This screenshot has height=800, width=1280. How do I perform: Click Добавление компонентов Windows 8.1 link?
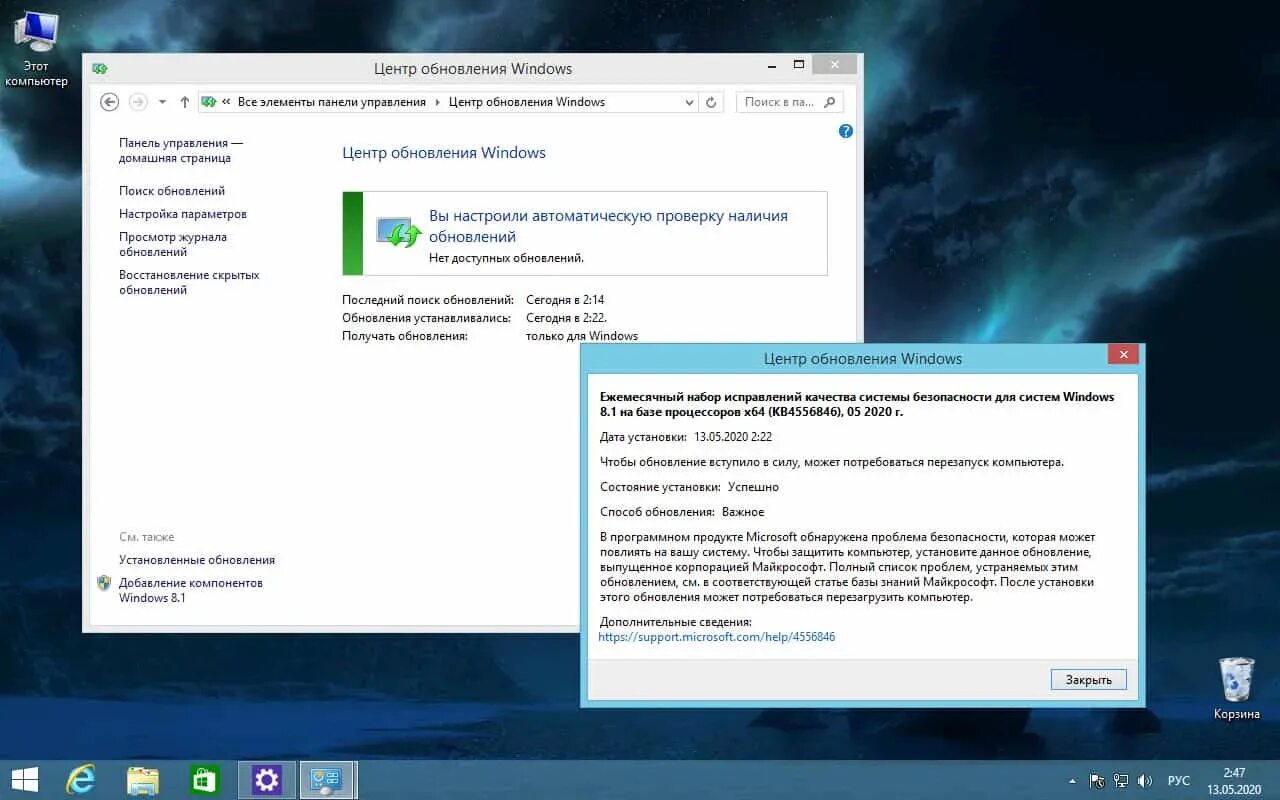coord(191,590)
